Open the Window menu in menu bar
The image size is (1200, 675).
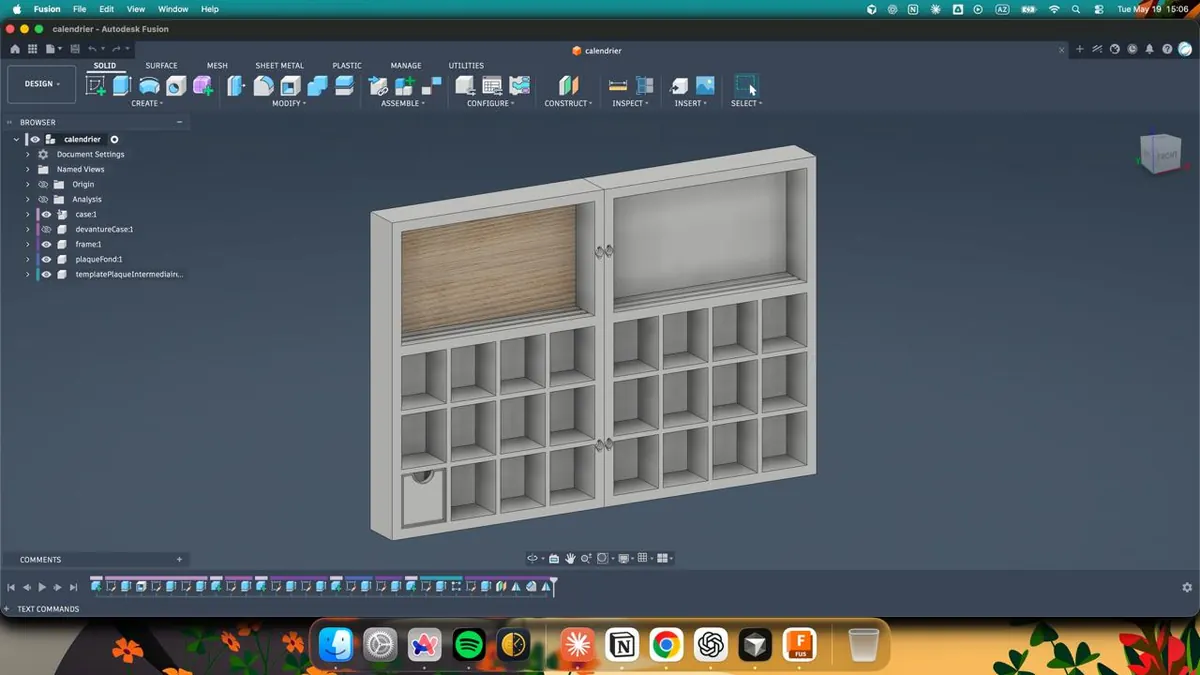[x=173, y=9]
